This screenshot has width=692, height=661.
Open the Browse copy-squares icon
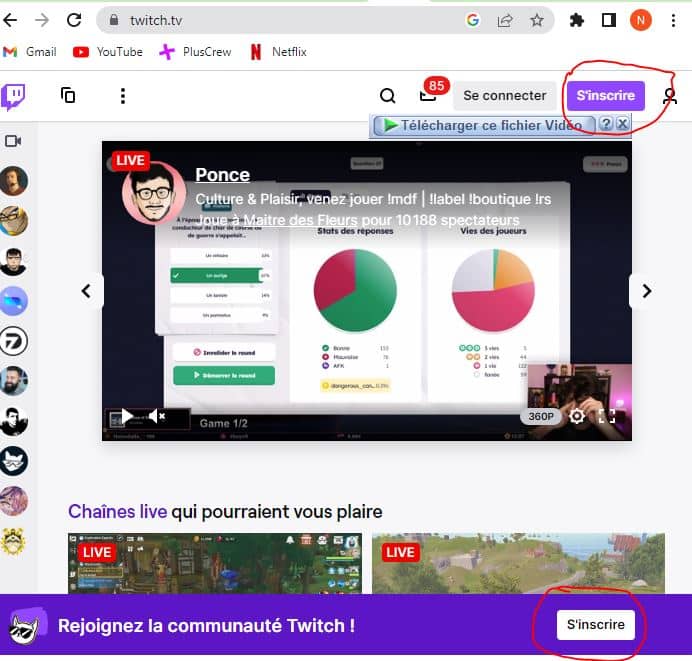tap(68, 96)
